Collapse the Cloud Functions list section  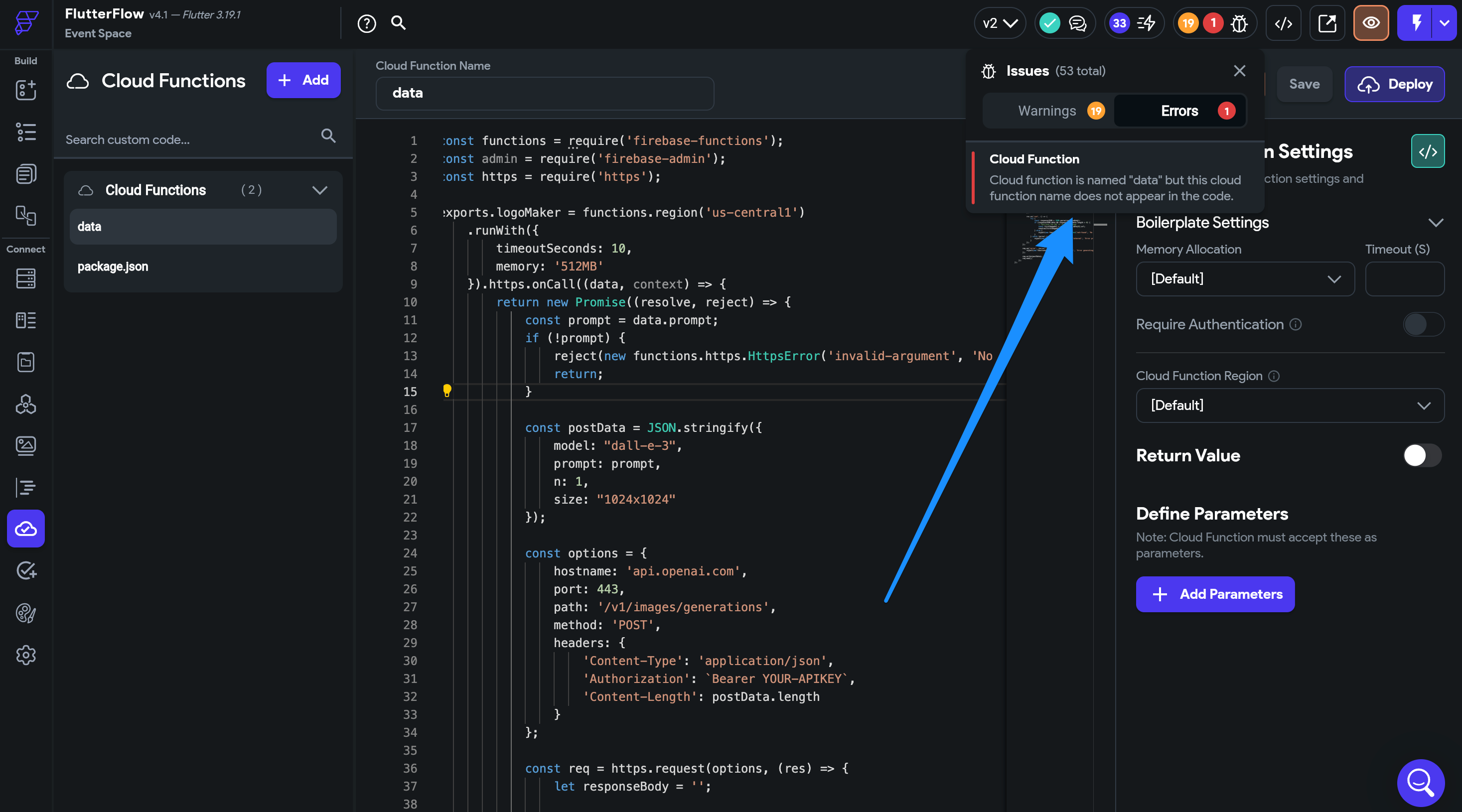pyautogui.click(x=319, y=190)
